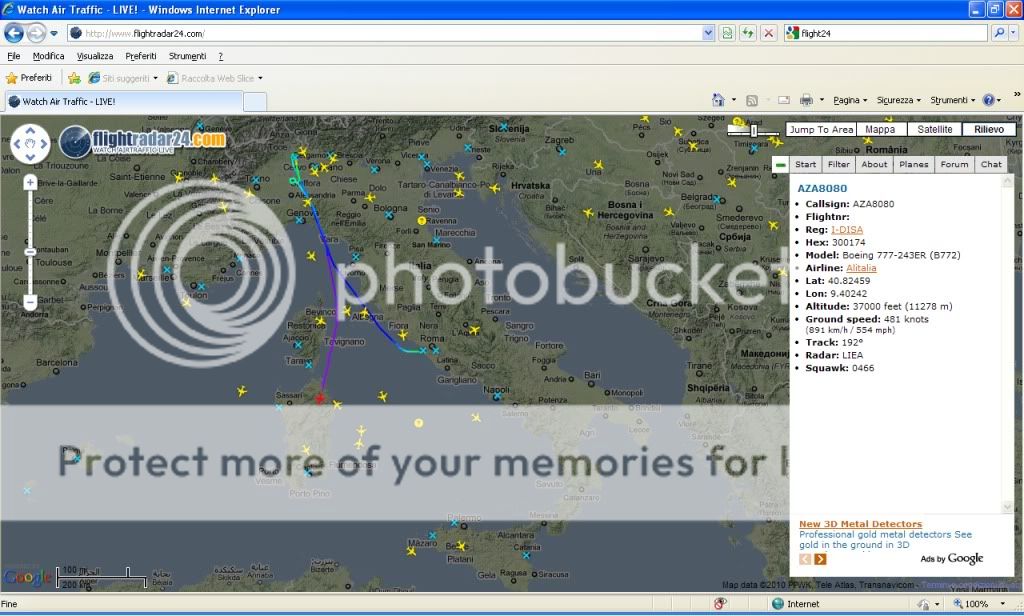Click the read mail icon
The width and height of the screenshot is (1024, 616).
tap(784, 100)
